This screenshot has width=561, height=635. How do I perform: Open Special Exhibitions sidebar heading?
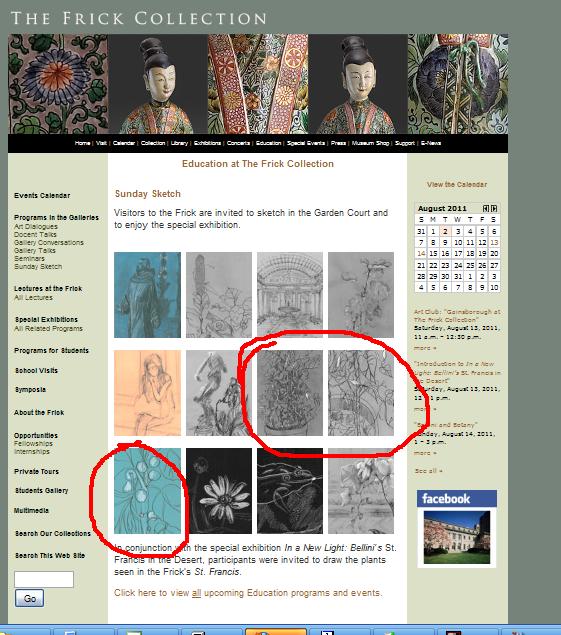(46, 320)
